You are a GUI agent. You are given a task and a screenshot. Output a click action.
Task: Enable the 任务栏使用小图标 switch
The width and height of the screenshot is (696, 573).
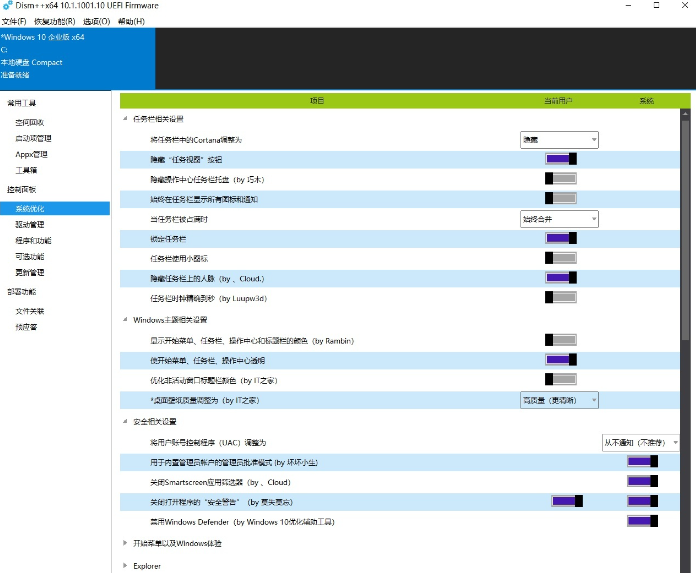[561, 258]
